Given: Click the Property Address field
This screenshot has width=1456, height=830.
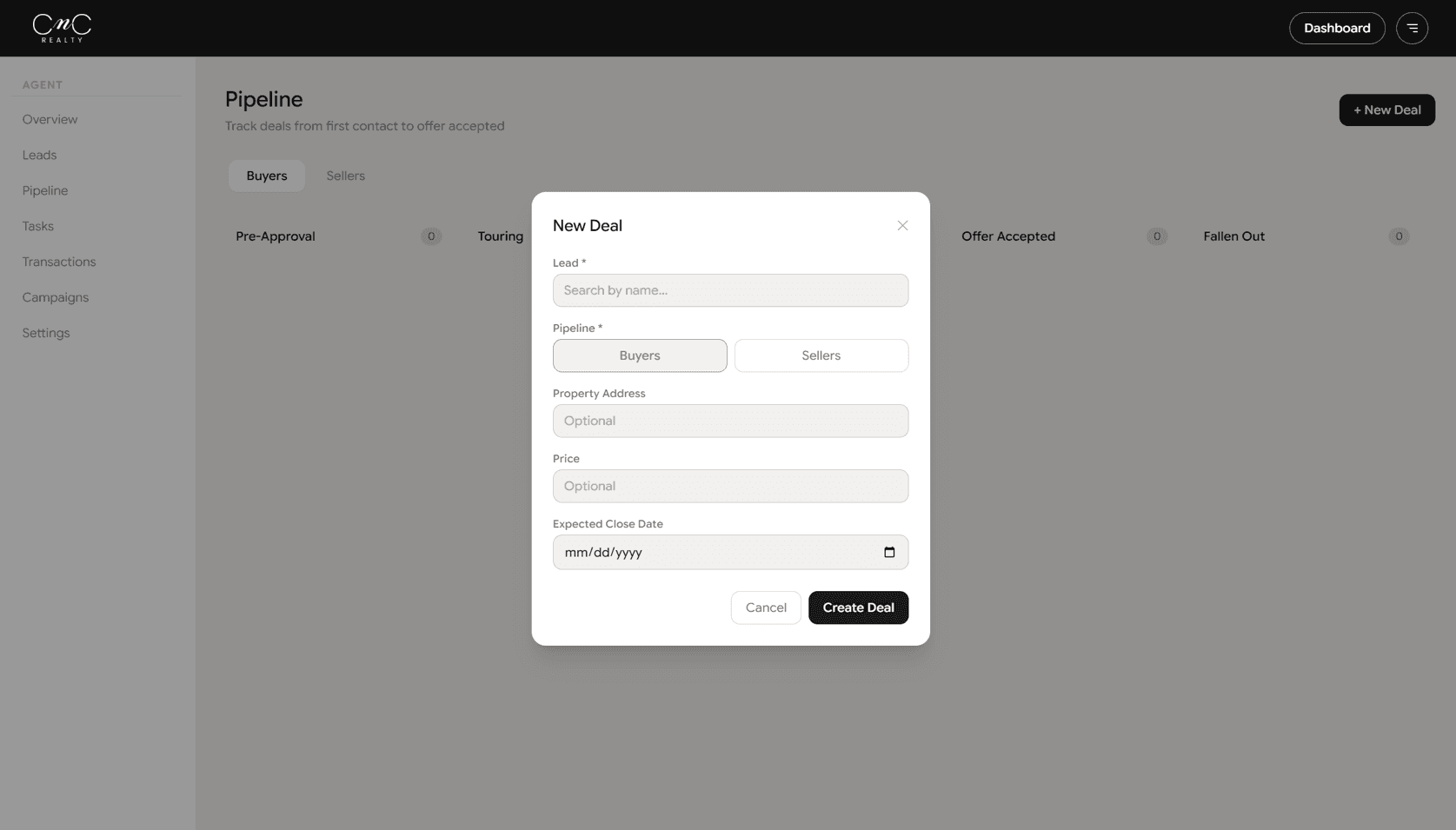Looking at the screenshot, I should coord(730,421).
